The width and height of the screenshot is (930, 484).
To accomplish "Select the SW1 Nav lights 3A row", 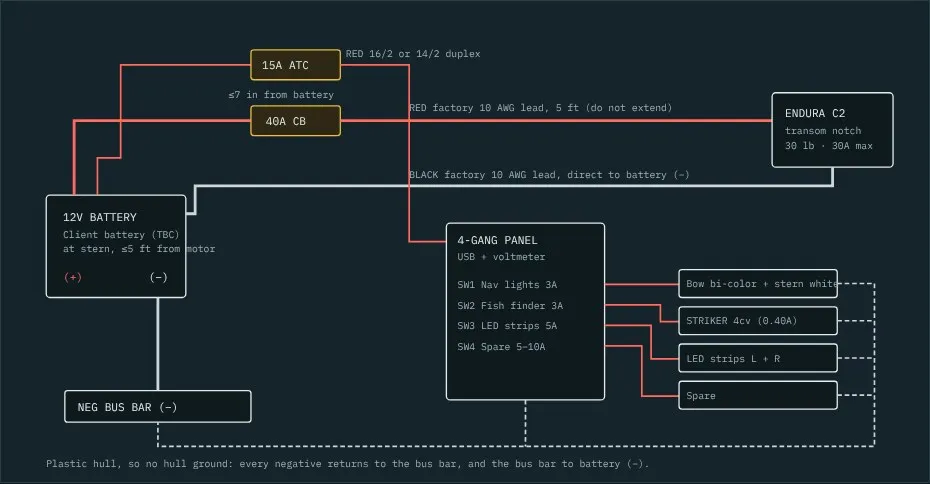I will coord(507,285).
